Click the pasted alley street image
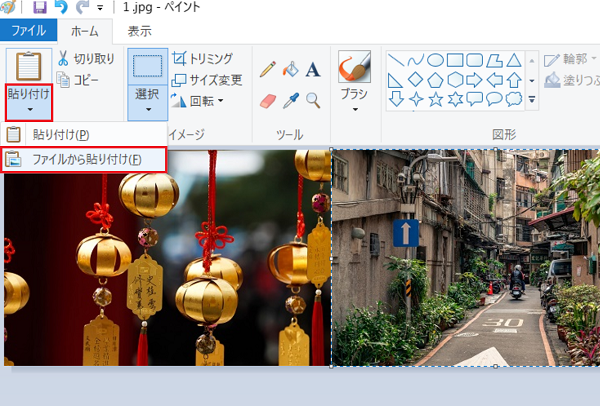 coord(465,258)
